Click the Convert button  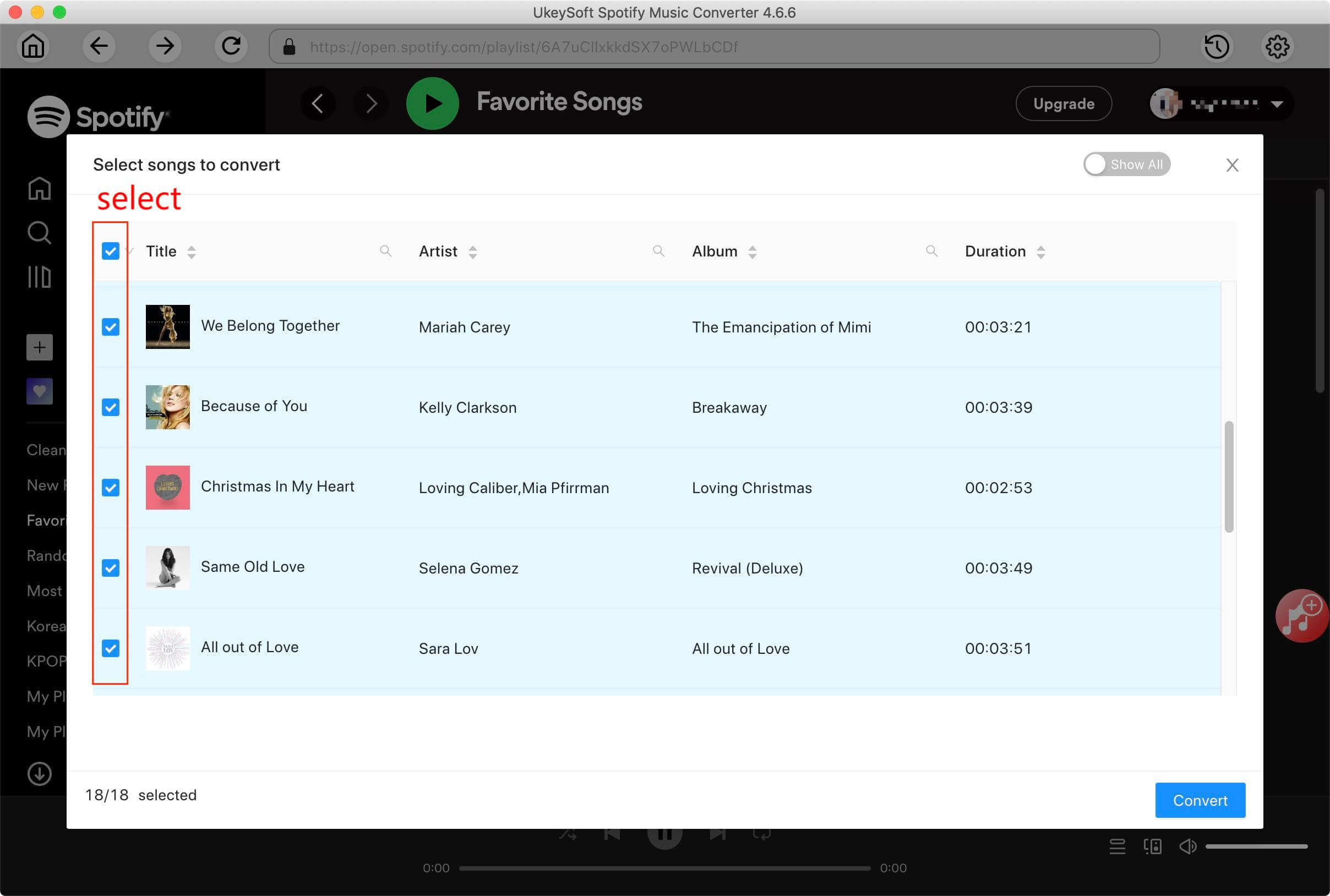(x=1200, y=799)
